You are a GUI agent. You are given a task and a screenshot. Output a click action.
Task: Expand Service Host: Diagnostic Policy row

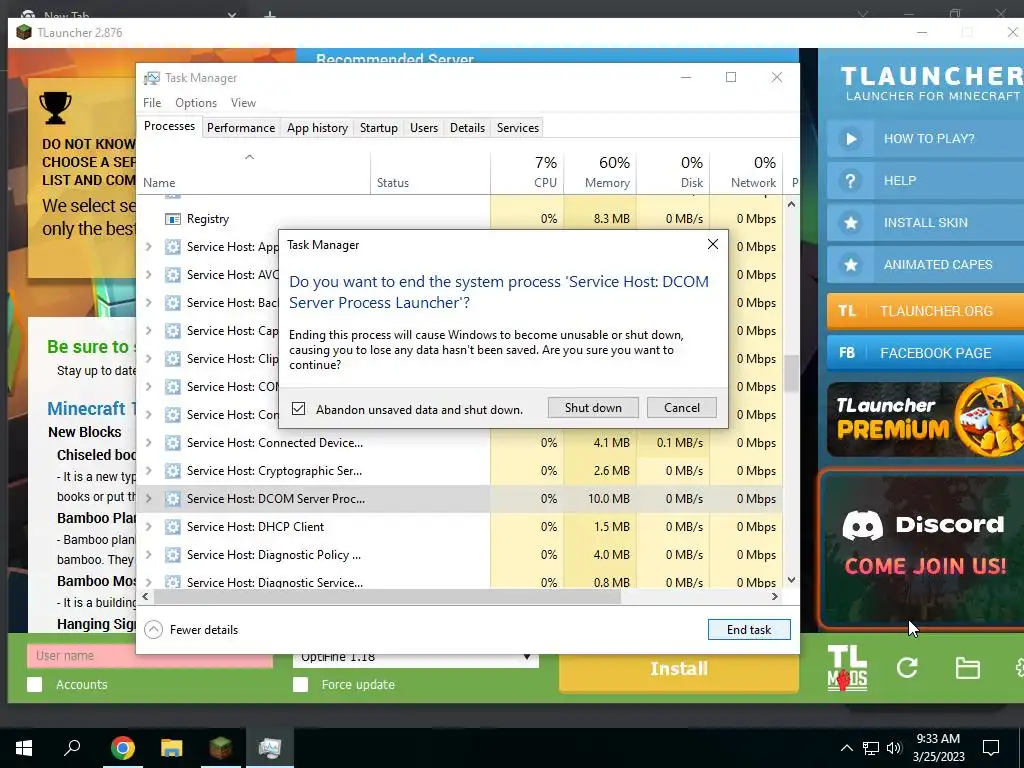click(x=149, y=554)
